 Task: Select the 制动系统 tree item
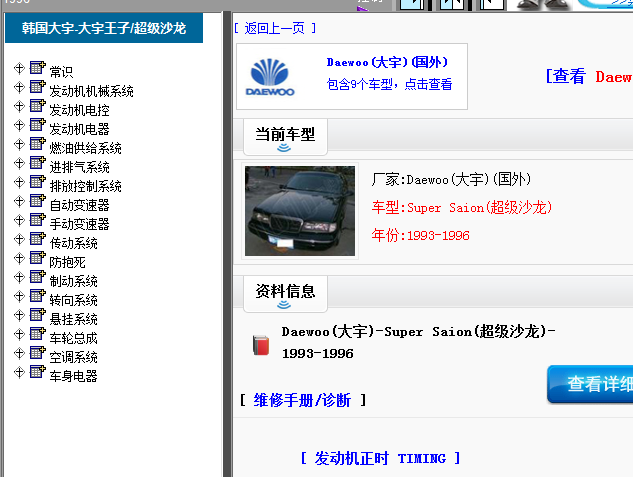73,281
